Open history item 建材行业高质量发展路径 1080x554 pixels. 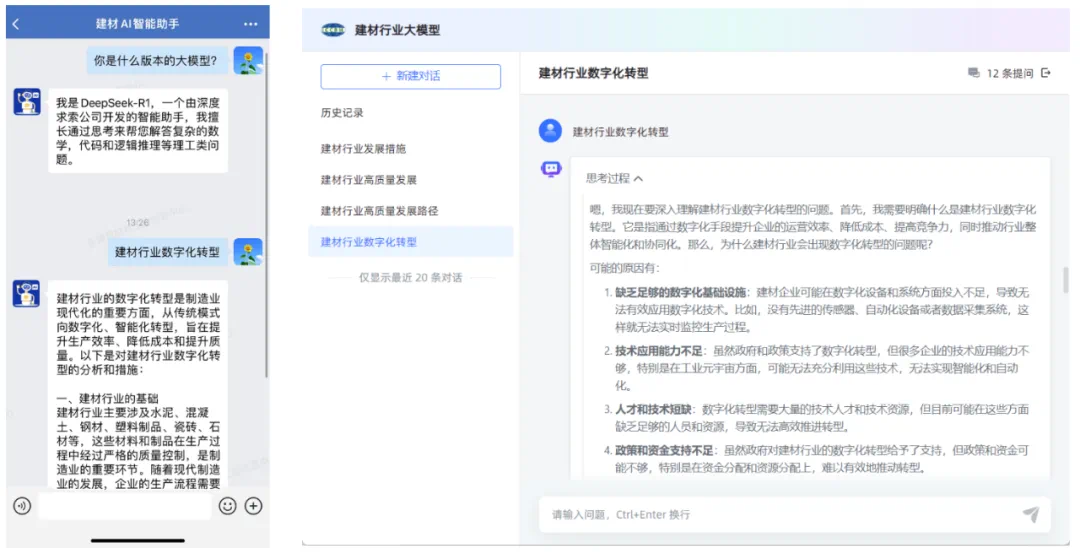point(380,211)
